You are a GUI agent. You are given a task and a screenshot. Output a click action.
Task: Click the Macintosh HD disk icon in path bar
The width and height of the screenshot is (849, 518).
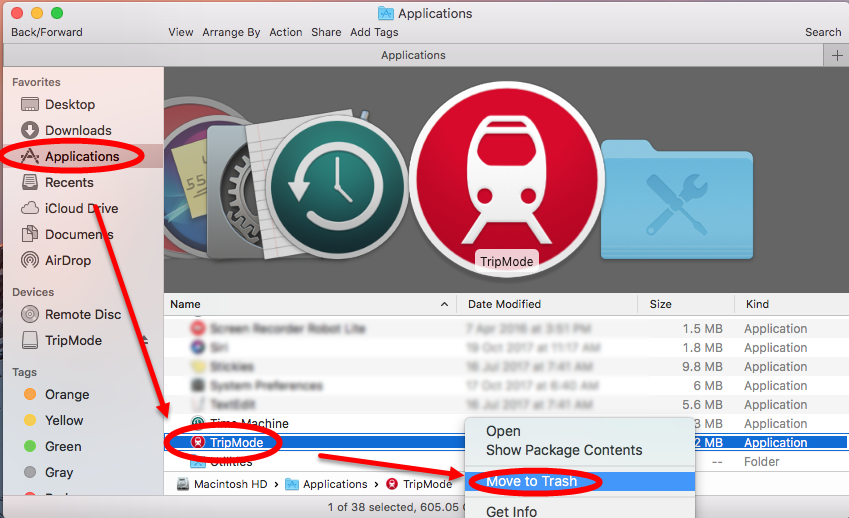(x=183, y=484)
